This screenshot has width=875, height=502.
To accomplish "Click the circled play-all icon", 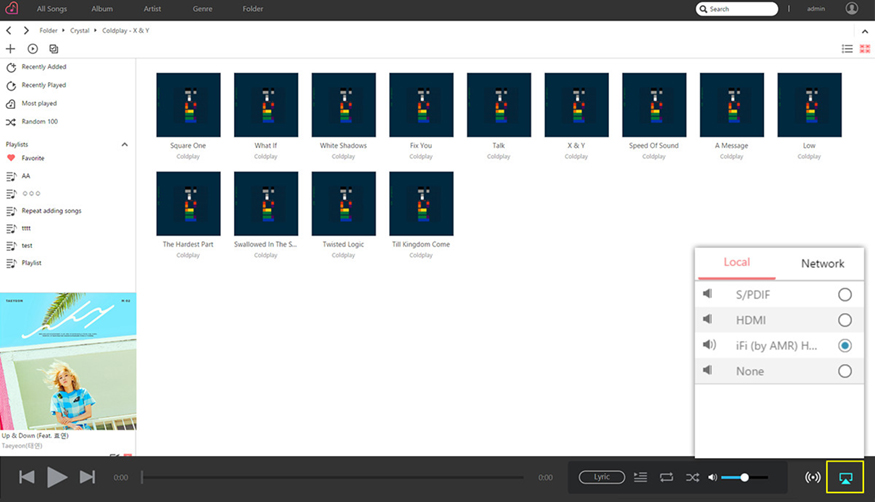I will (32, 49).
